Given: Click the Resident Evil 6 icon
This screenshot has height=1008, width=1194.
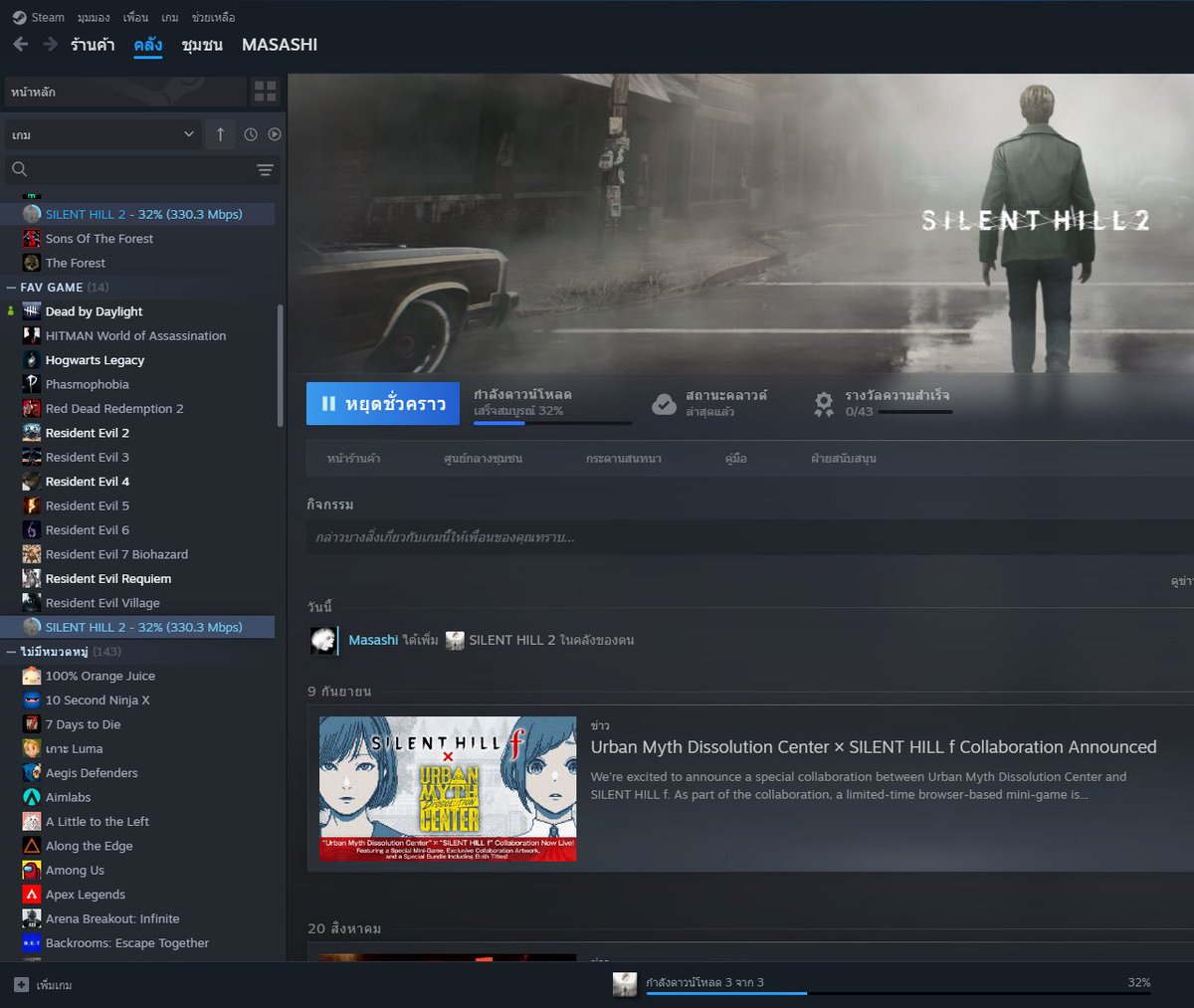Looking at the screenshot, I should [x=32, y=530].
